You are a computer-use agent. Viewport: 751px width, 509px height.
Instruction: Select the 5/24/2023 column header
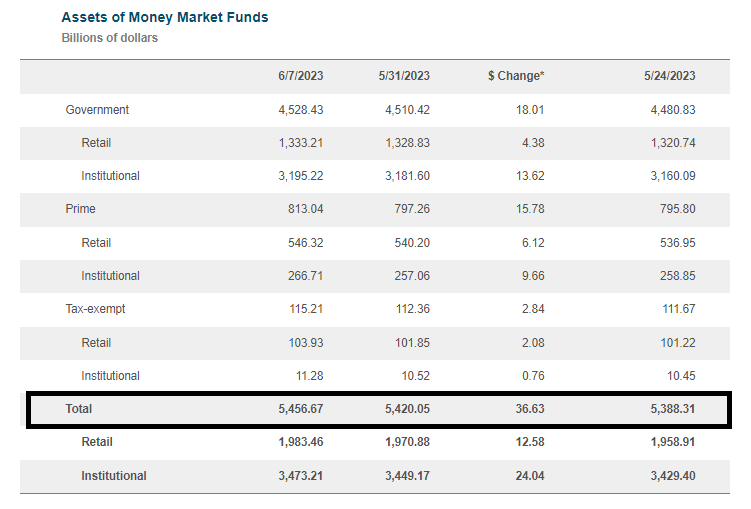coord(670,76)
